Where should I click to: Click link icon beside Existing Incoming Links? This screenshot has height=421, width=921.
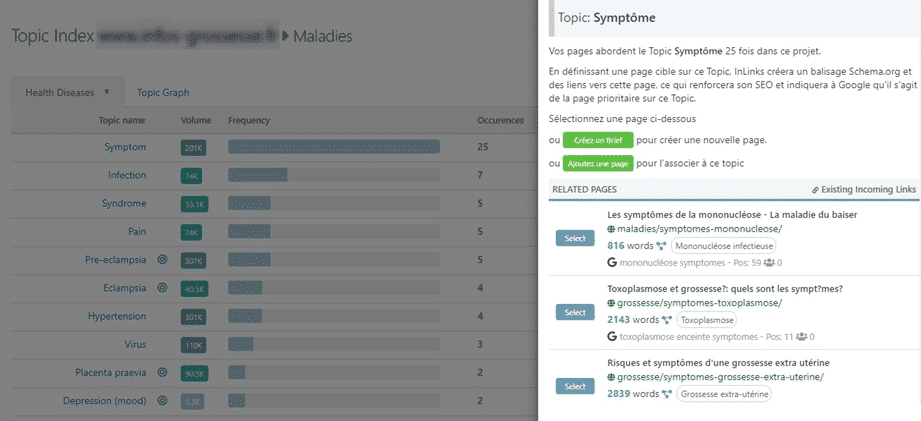pos(816,189)
